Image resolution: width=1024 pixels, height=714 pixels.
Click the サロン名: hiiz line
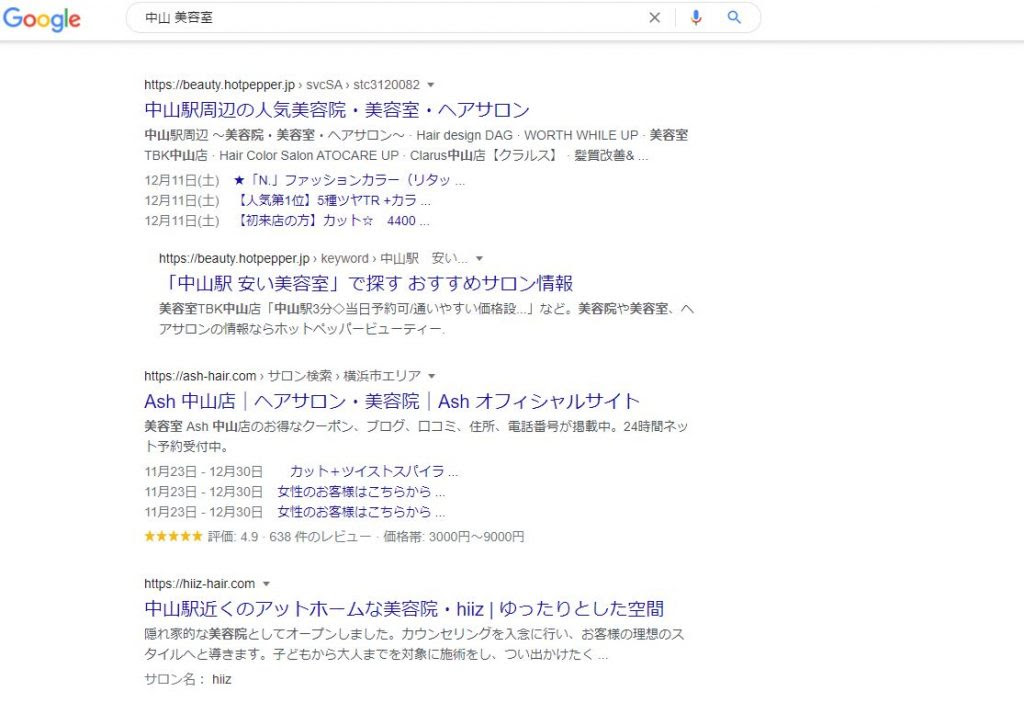pyautogui.click(x=188, y=679)
